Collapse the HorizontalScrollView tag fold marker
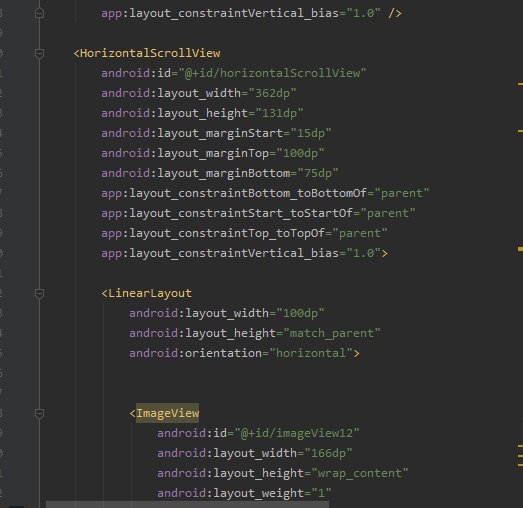This screenshot has width=523, height=508. (x=39, y=53)
